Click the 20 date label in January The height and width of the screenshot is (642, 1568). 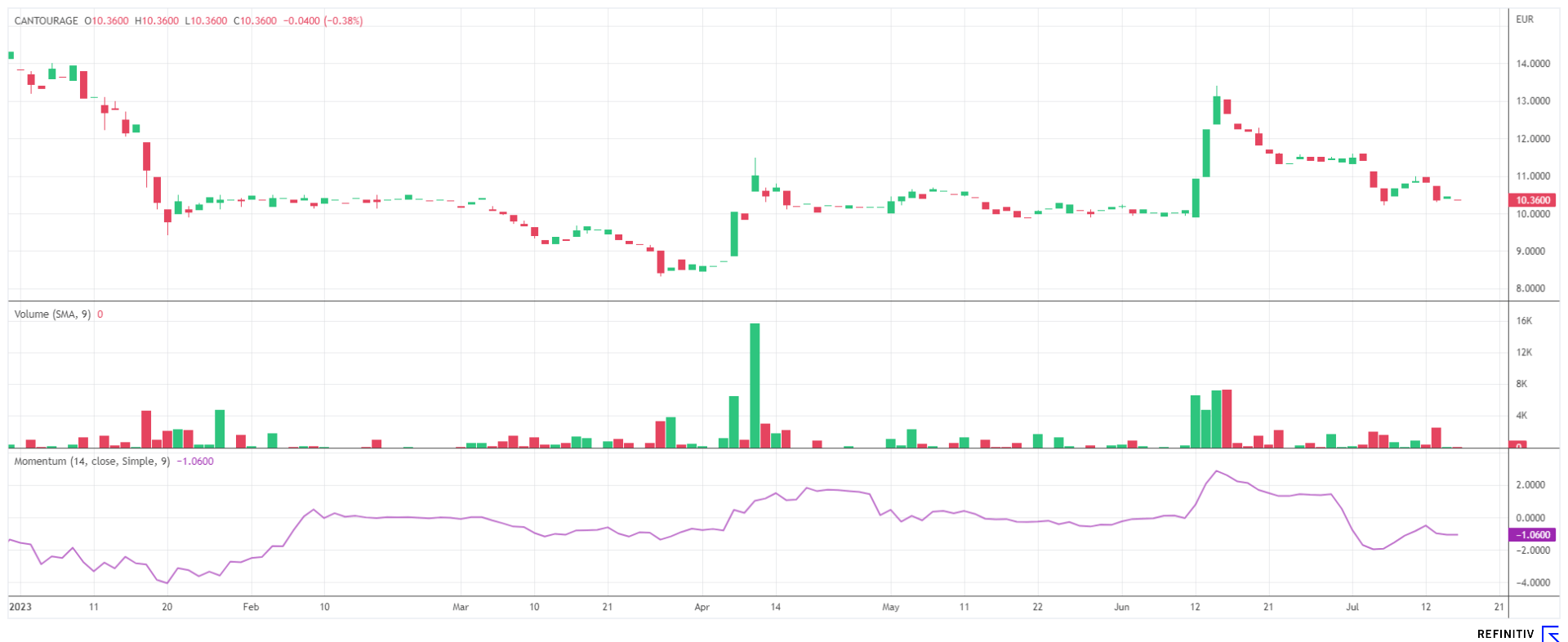pos(167,607)
